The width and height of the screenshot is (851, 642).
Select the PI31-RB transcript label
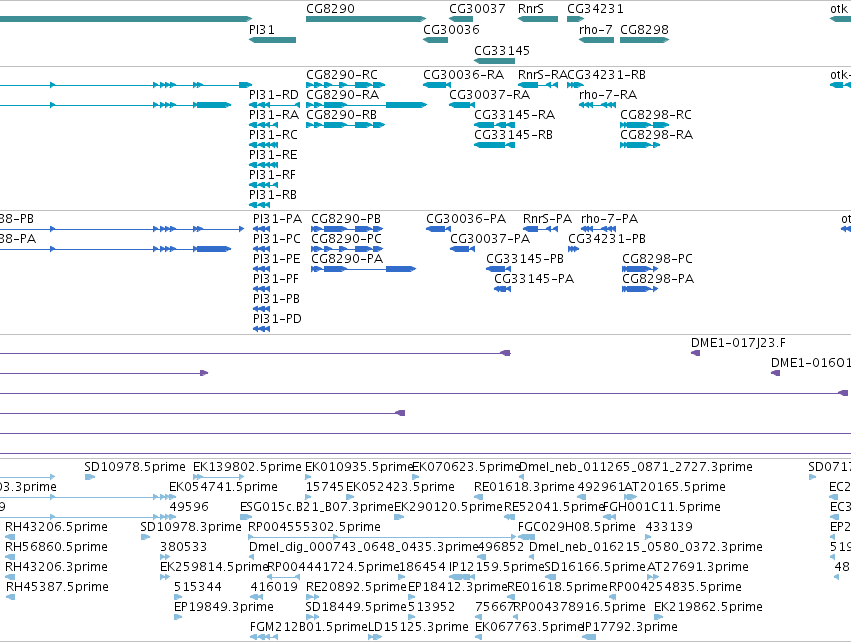(272, 195)
